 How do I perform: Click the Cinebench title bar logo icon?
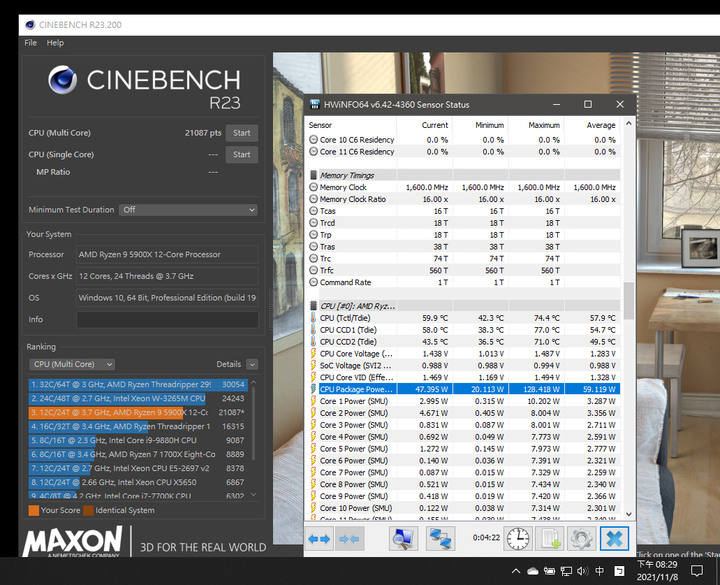pyautogui.click(x=30, y=25)
